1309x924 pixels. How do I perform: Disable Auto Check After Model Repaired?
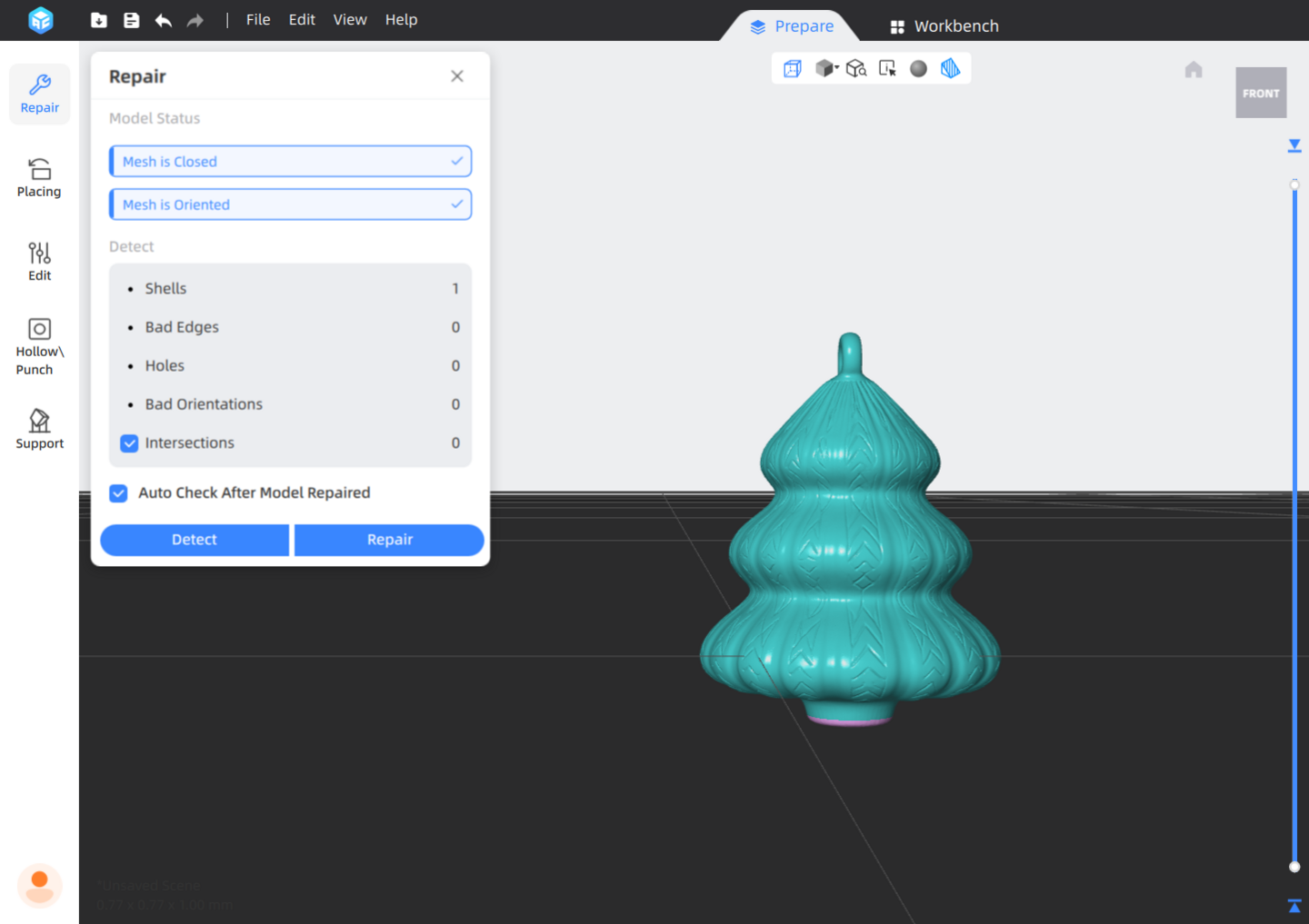click(119, 493)
